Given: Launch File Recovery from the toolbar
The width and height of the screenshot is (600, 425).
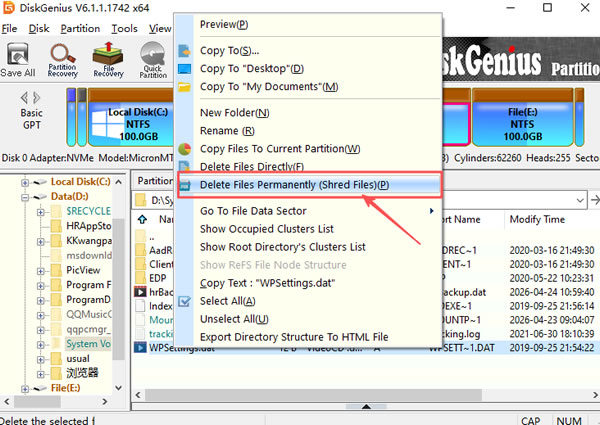Looking at the screenshot, I should (x=108, y=58).
